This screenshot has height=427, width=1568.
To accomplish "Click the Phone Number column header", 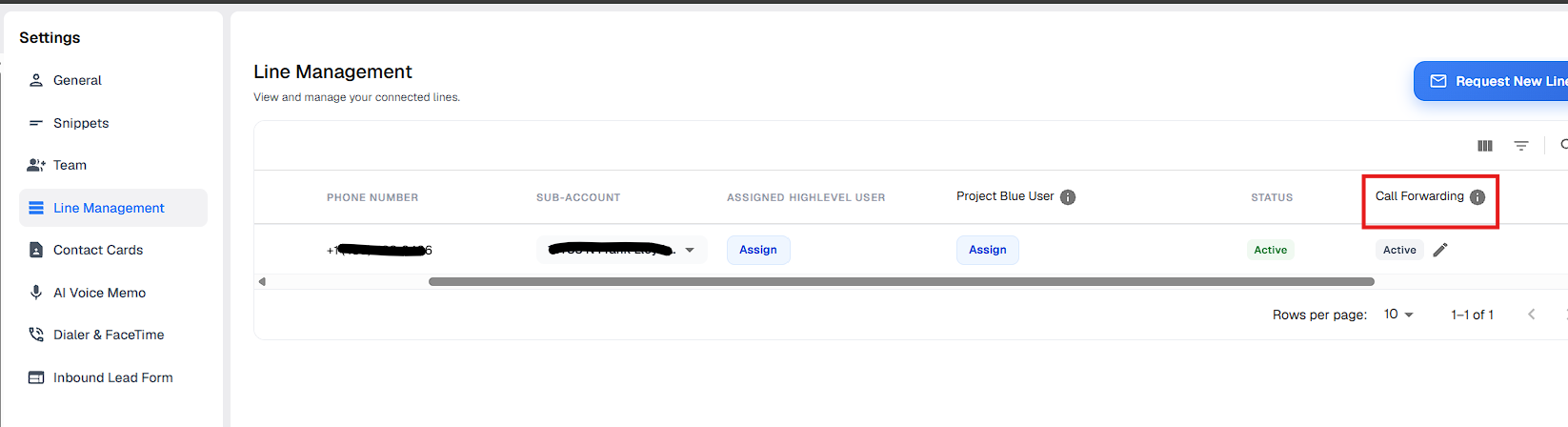I will pos(372,197).
